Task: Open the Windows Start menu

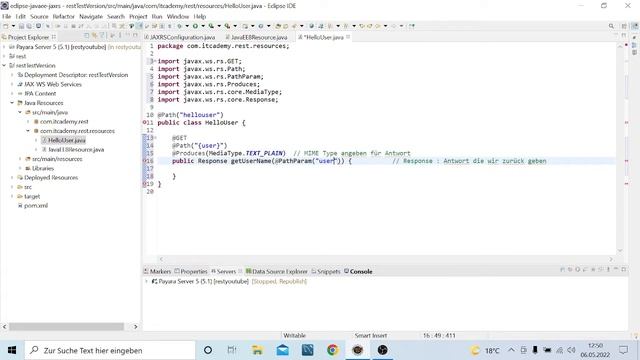Action: [12, 350]
